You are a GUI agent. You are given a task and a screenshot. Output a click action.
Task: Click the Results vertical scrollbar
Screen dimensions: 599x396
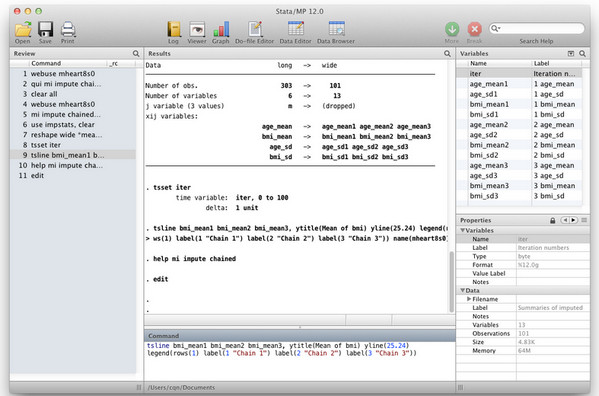click(x=452, y=282)
